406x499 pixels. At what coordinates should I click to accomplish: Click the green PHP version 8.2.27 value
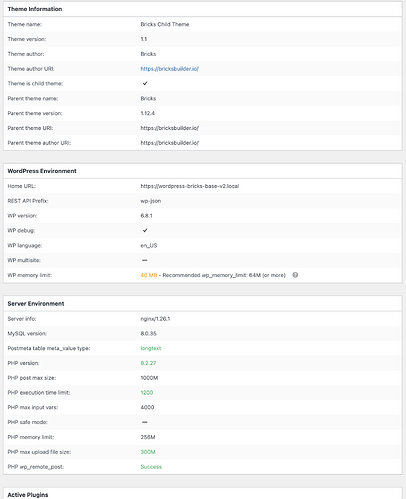click(148, 363)
